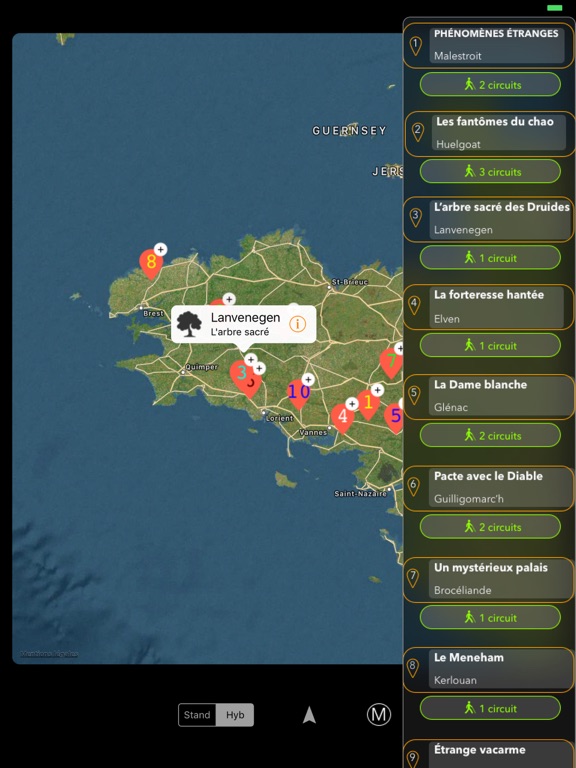The image size is (576, 768).
Task: Tap pin icon 6 beside Guilligomarc'h
Action: click(x=413, y=487)
